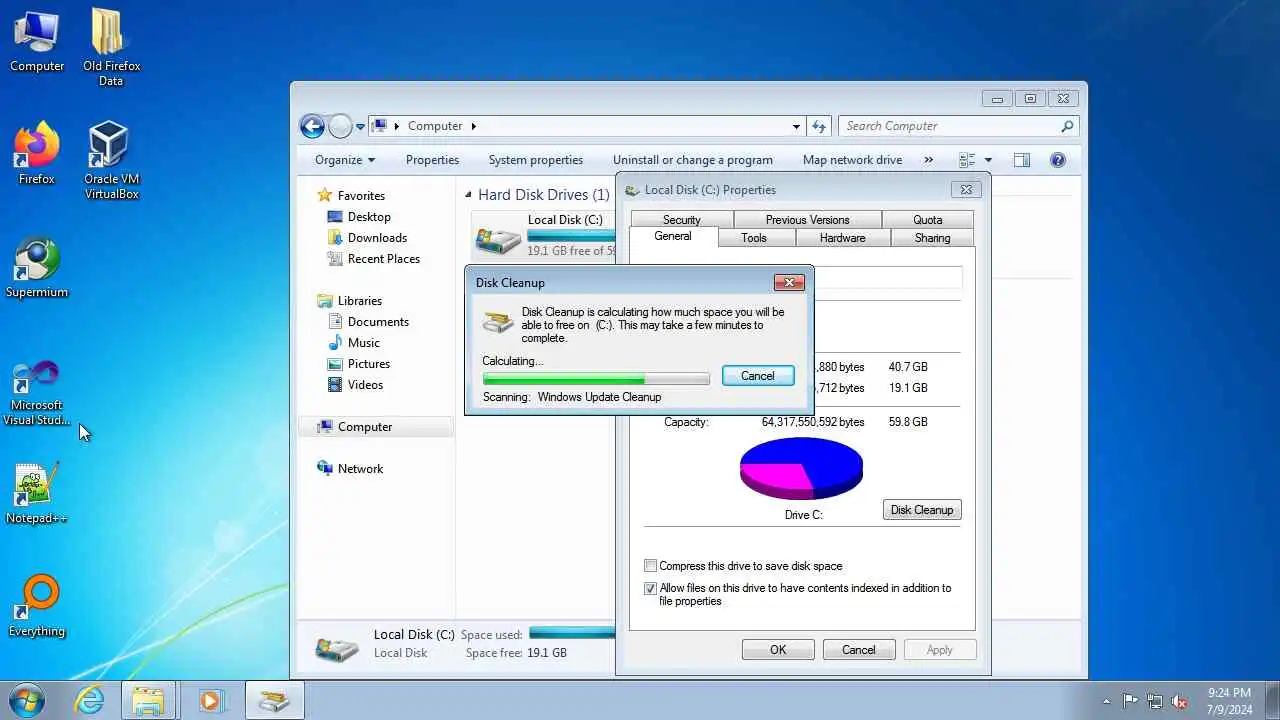Click the Search Computer input field
Screen dimensions: 1280x720
tap(951, 126)
